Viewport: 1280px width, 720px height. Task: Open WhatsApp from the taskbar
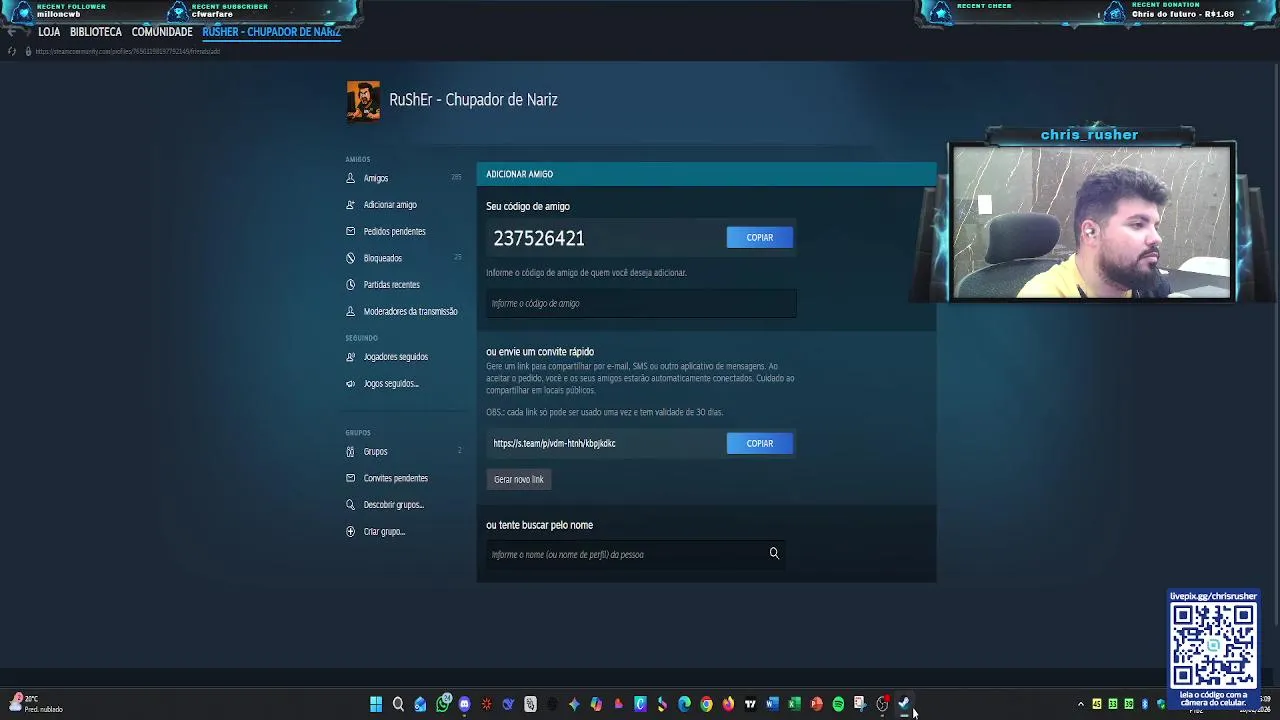point(443,704)
